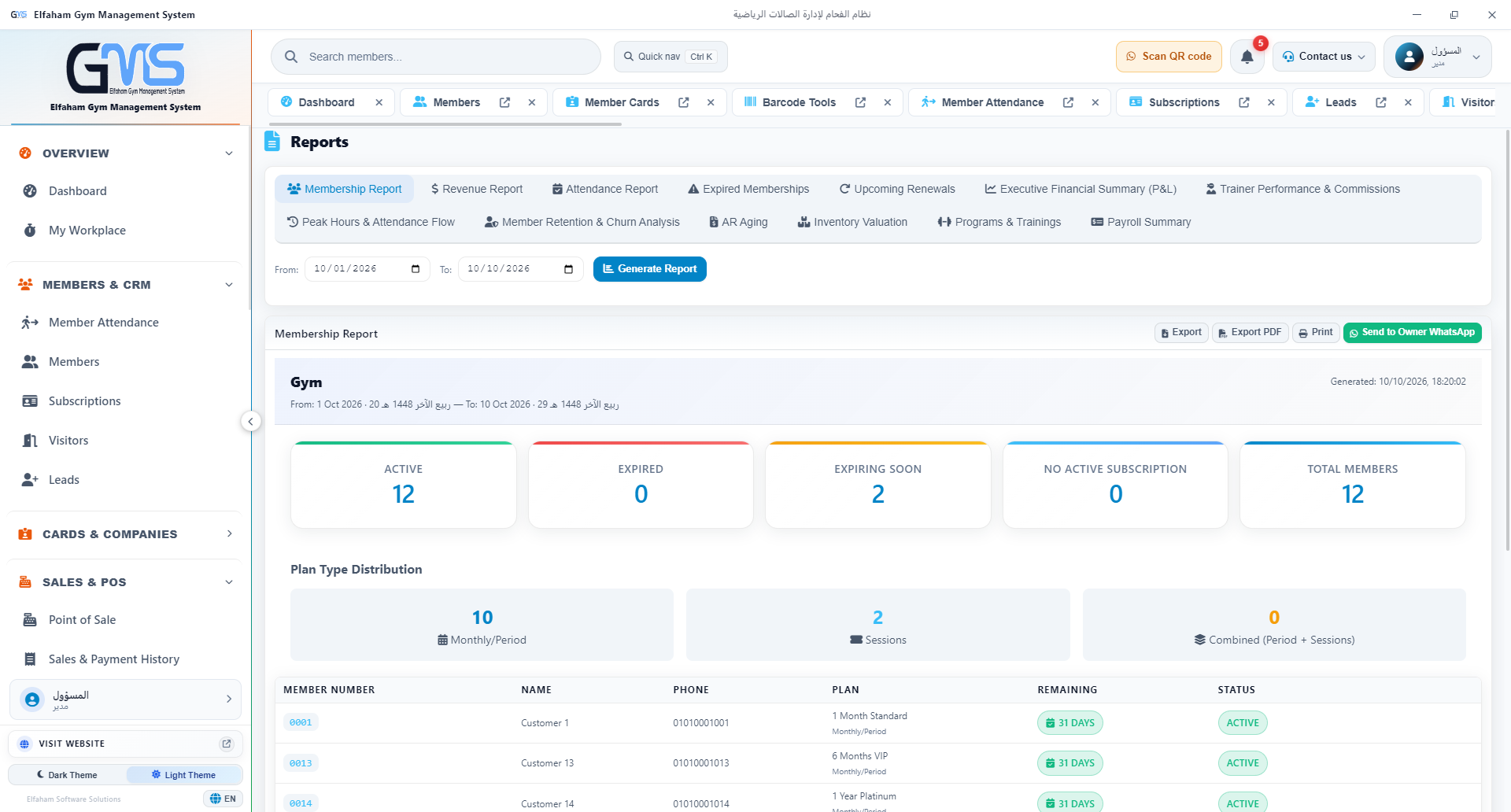The height and width of the screenshot is (812, 1511).
Task: Pop out the Subscriptions tab
Action: click(1244, 102)
